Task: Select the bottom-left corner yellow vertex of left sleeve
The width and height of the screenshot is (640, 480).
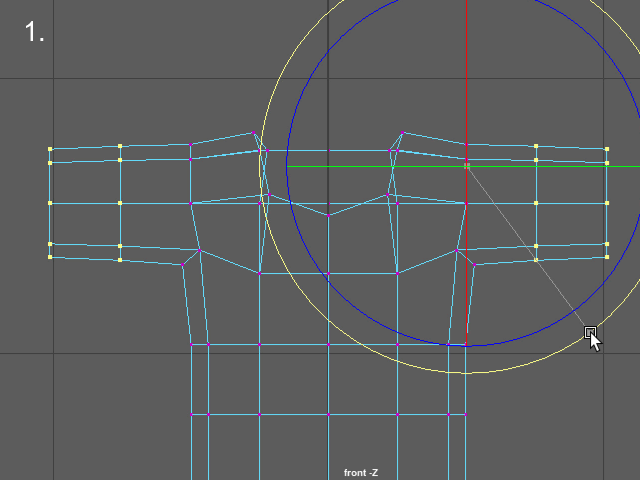Action: 50,256
